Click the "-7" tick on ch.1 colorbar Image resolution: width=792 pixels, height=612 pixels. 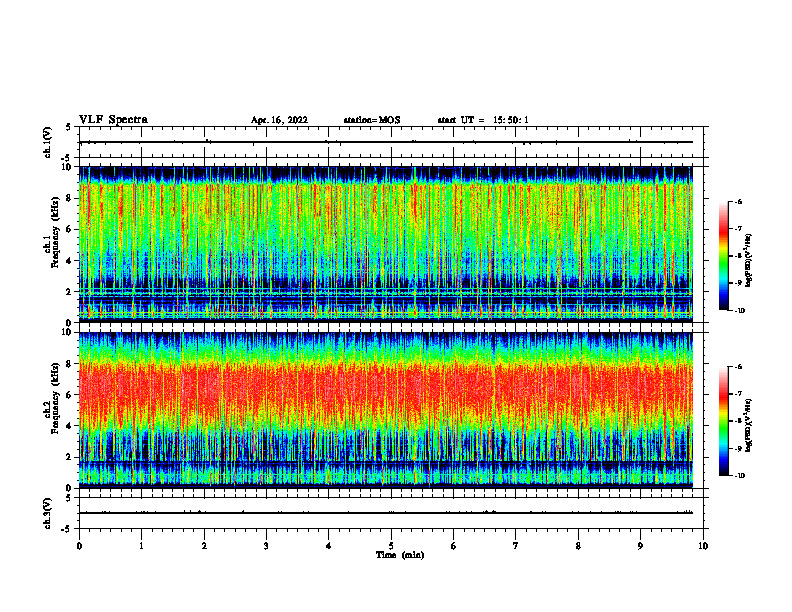[x=738, y=229]
